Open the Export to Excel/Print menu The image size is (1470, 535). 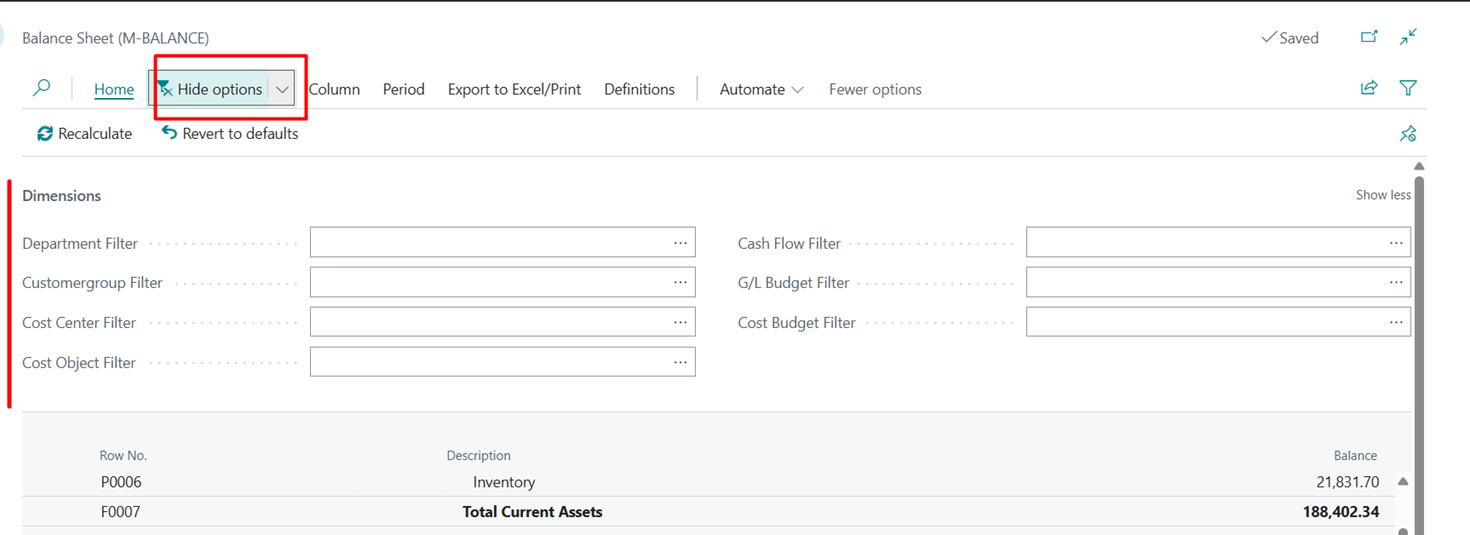(x=514, y=89)
